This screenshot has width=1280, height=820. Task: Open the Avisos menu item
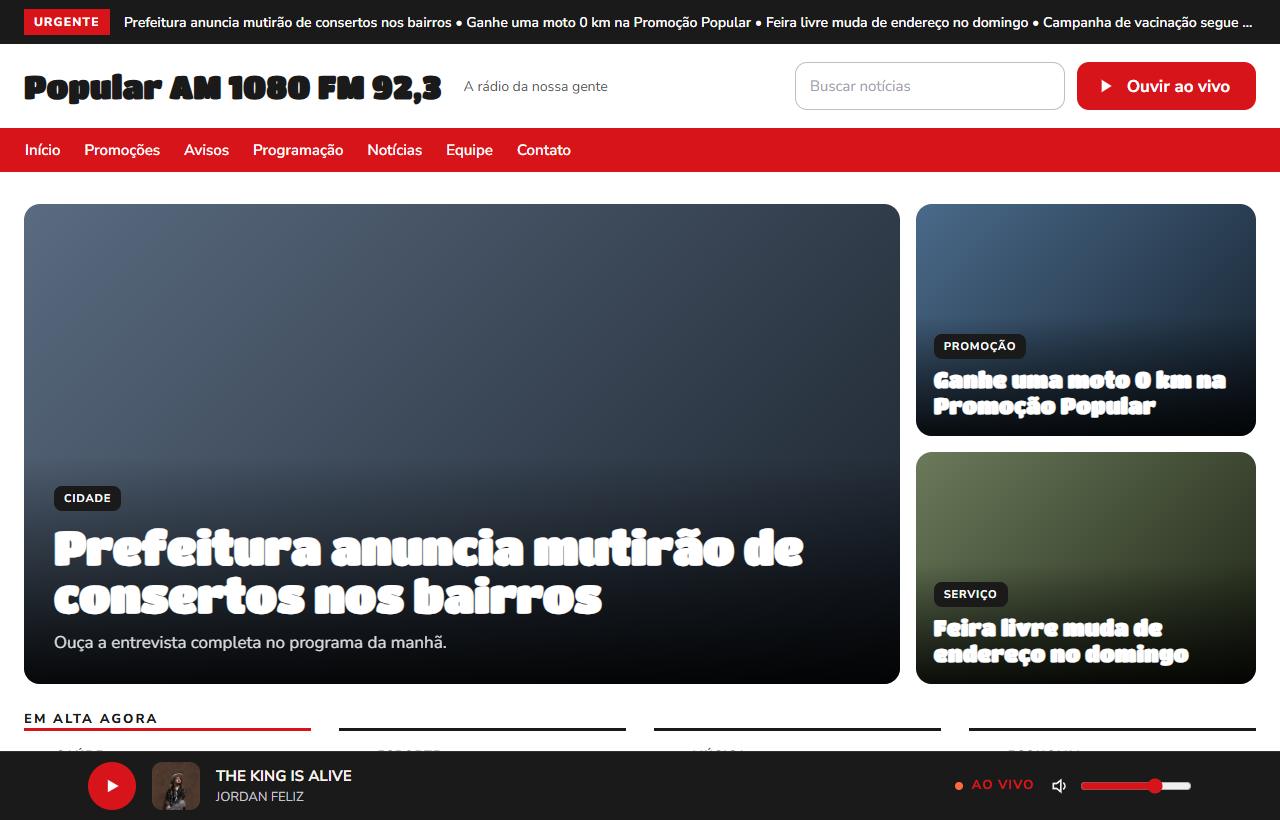pos(206,150)
